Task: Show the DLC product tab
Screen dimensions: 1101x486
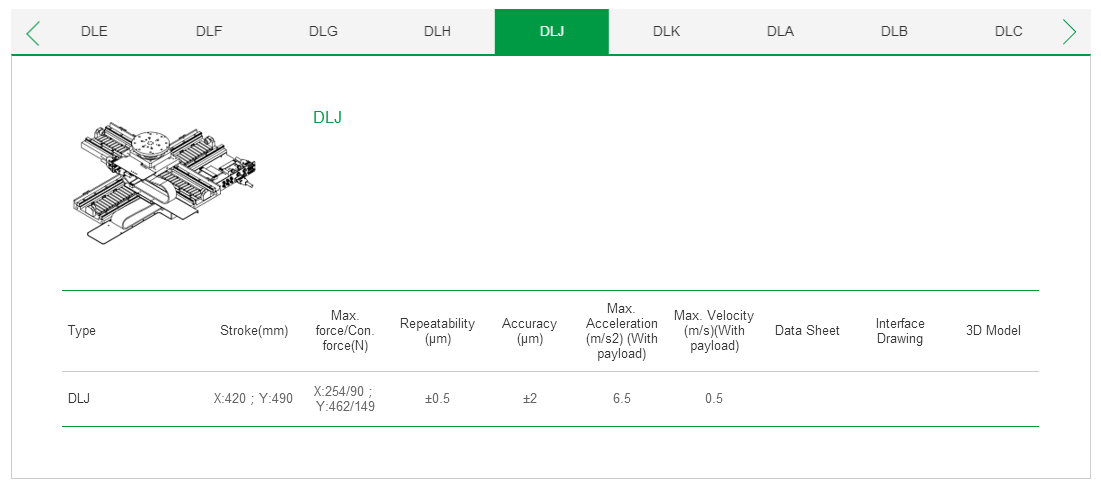Action: coord(1008,31)
